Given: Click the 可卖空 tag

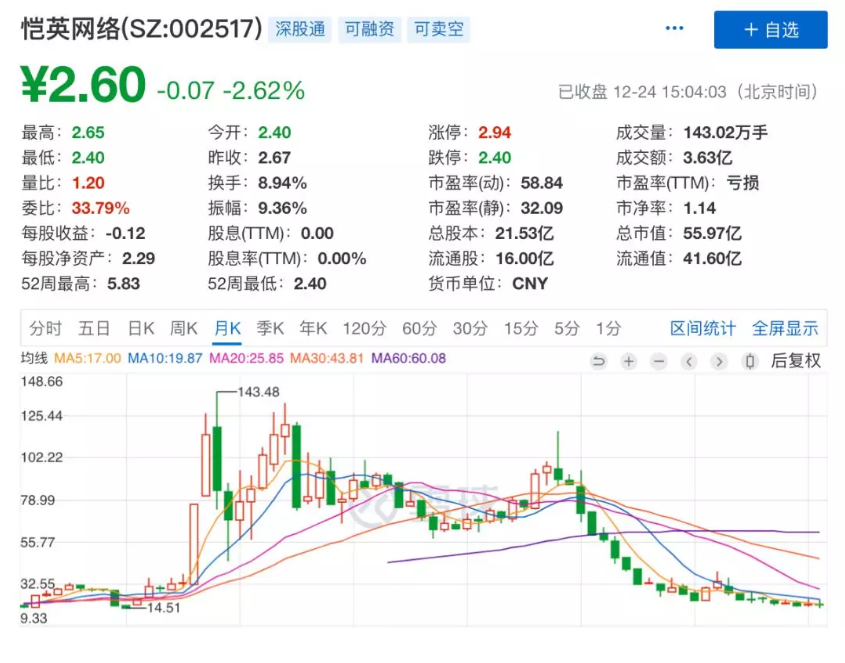Looking at the screenshot, I should [x=439, y=29].
